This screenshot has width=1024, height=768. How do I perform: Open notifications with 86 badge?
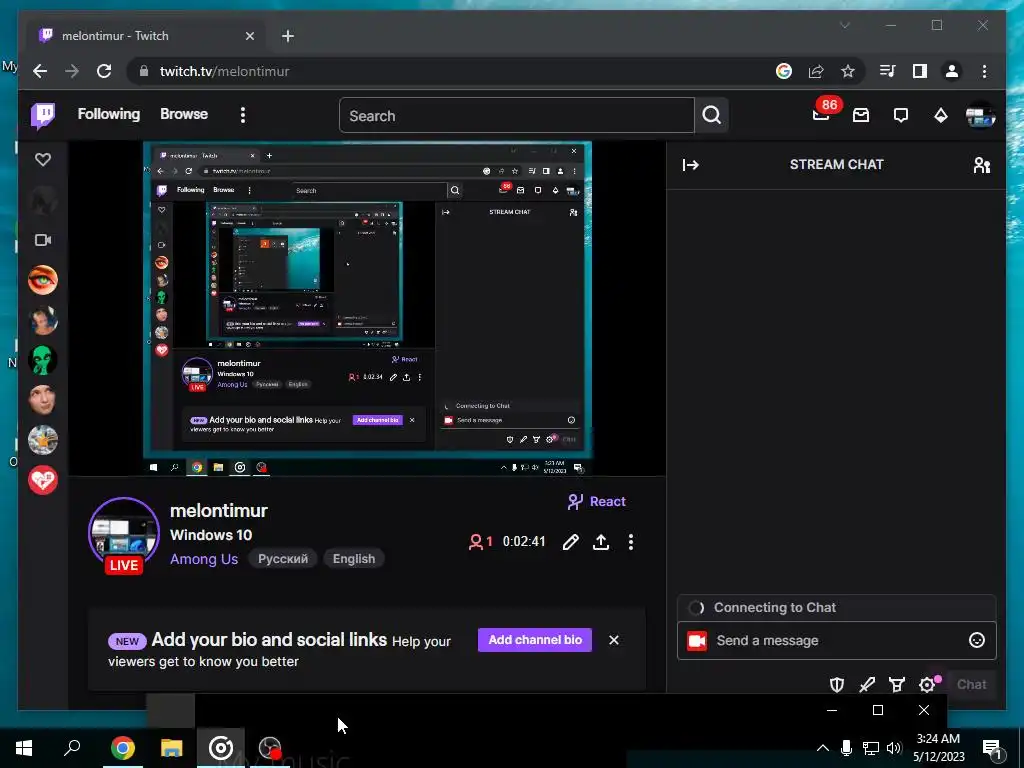(x=824, y=113)
